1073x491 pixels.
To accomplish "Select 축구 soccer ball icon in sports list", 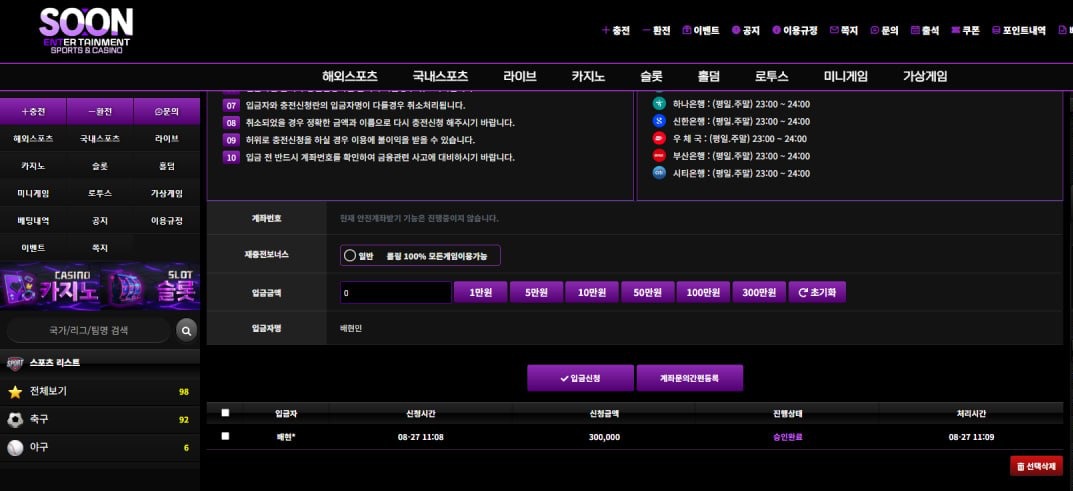I will click(15, 420).
